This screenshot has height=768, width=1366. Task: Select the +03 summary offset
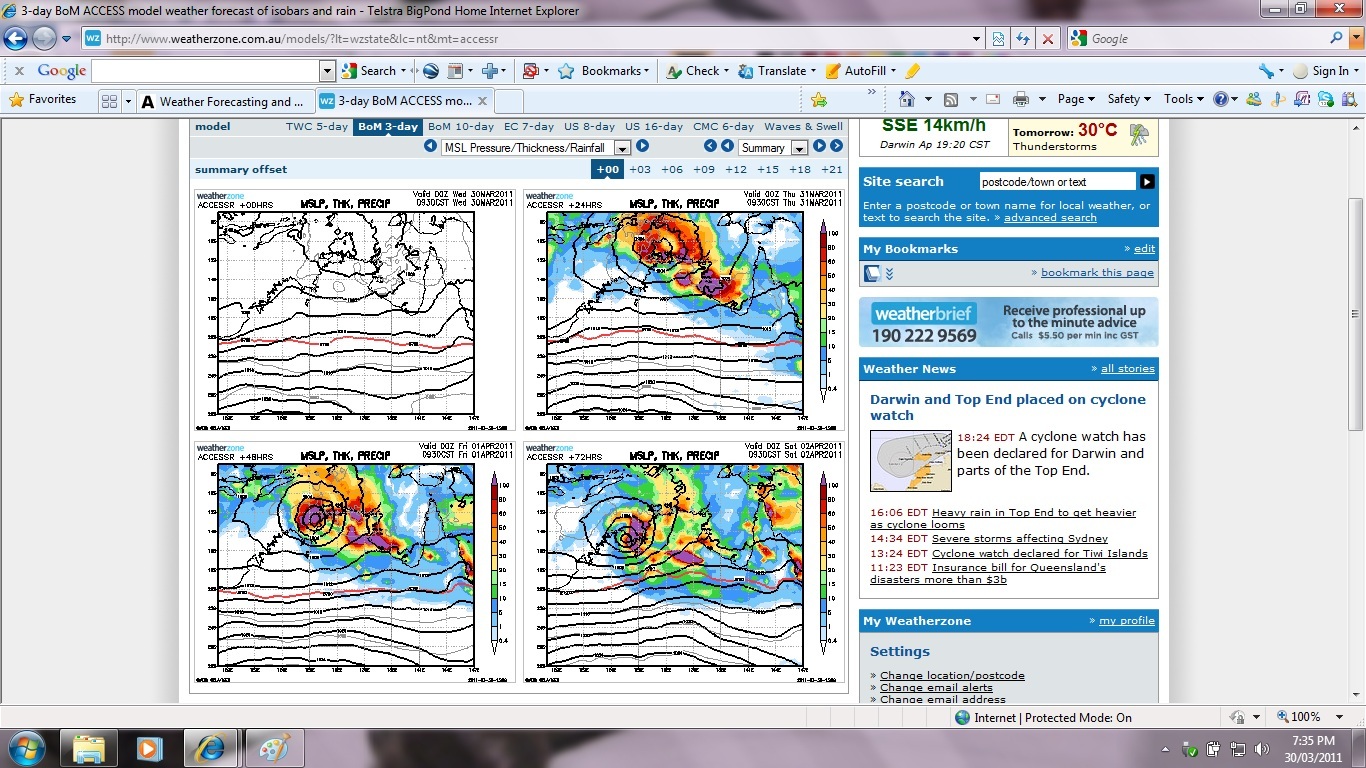pos(640,170)
